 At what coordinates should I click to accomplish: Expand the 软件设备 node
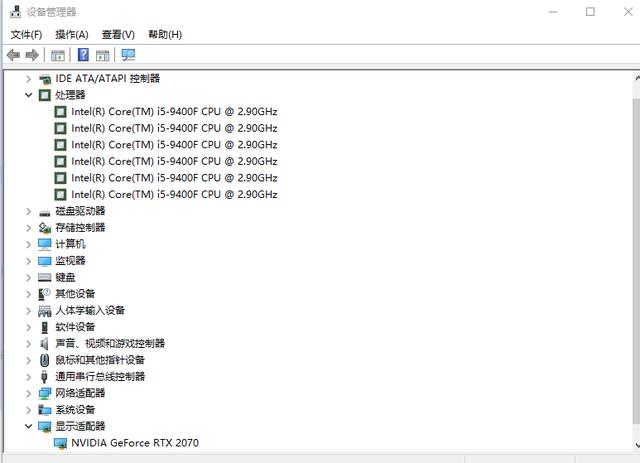[29, 327]
